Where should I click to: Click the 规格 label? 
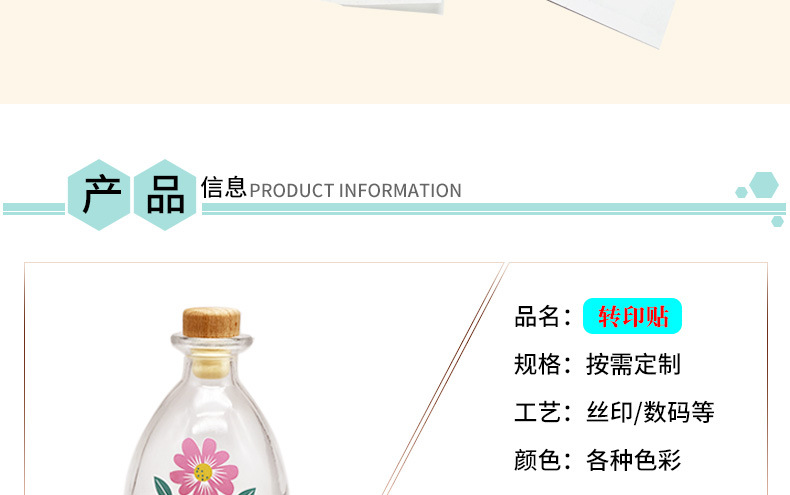click(537, 364)
